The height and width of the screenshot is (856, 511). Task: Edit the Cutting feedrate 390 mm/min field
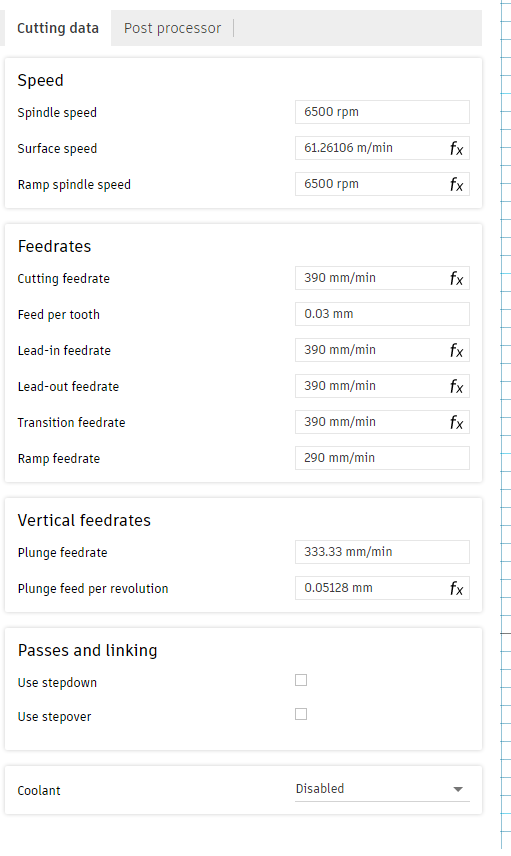(371, 278)
